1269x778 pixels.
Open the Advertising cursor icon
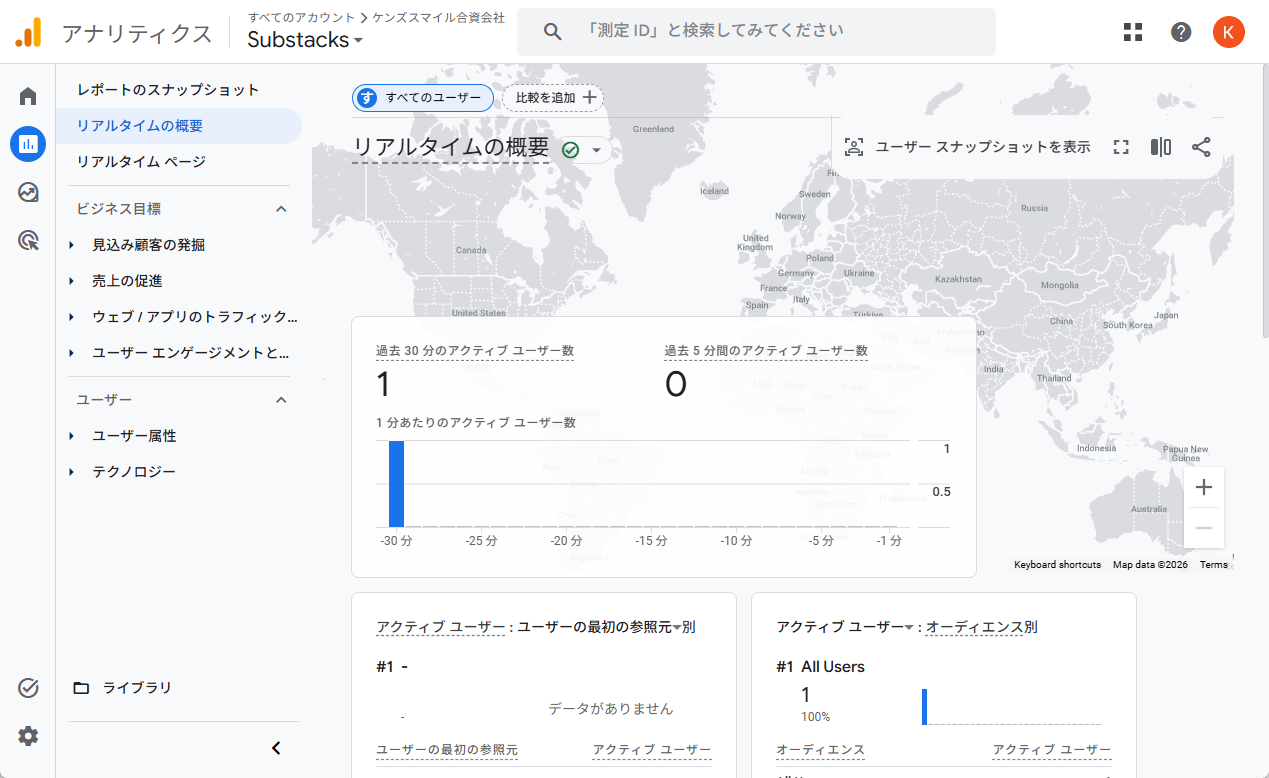pos(28,240)
